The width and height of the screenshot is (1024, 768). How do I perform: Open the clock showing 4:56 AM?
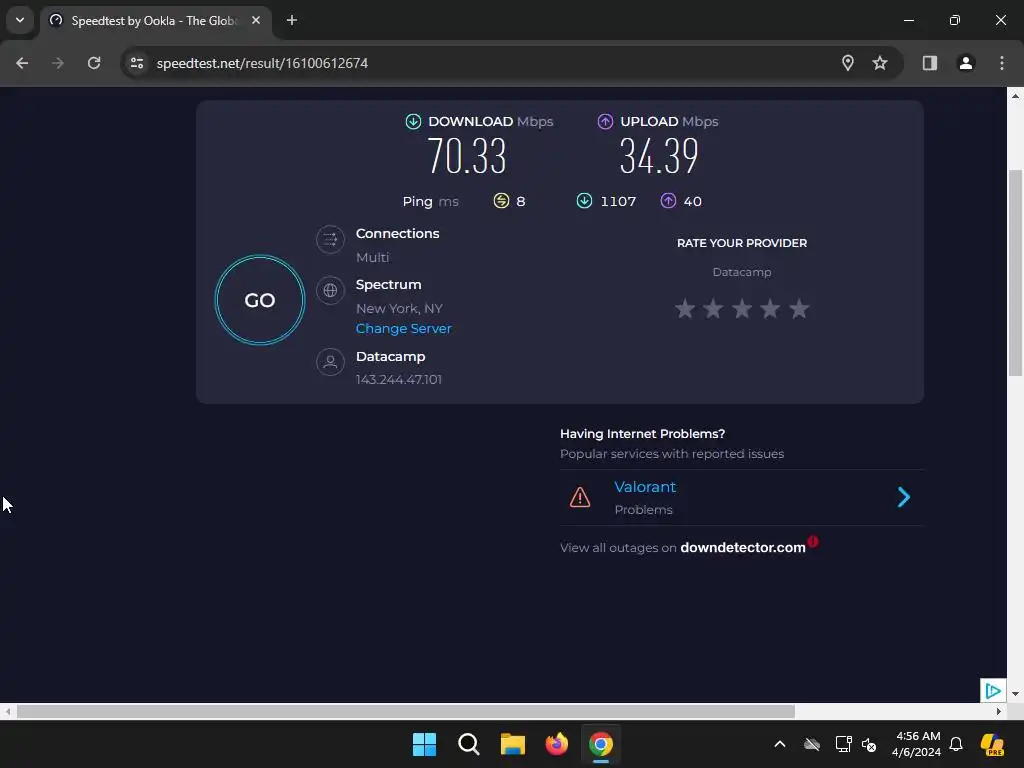916,744
